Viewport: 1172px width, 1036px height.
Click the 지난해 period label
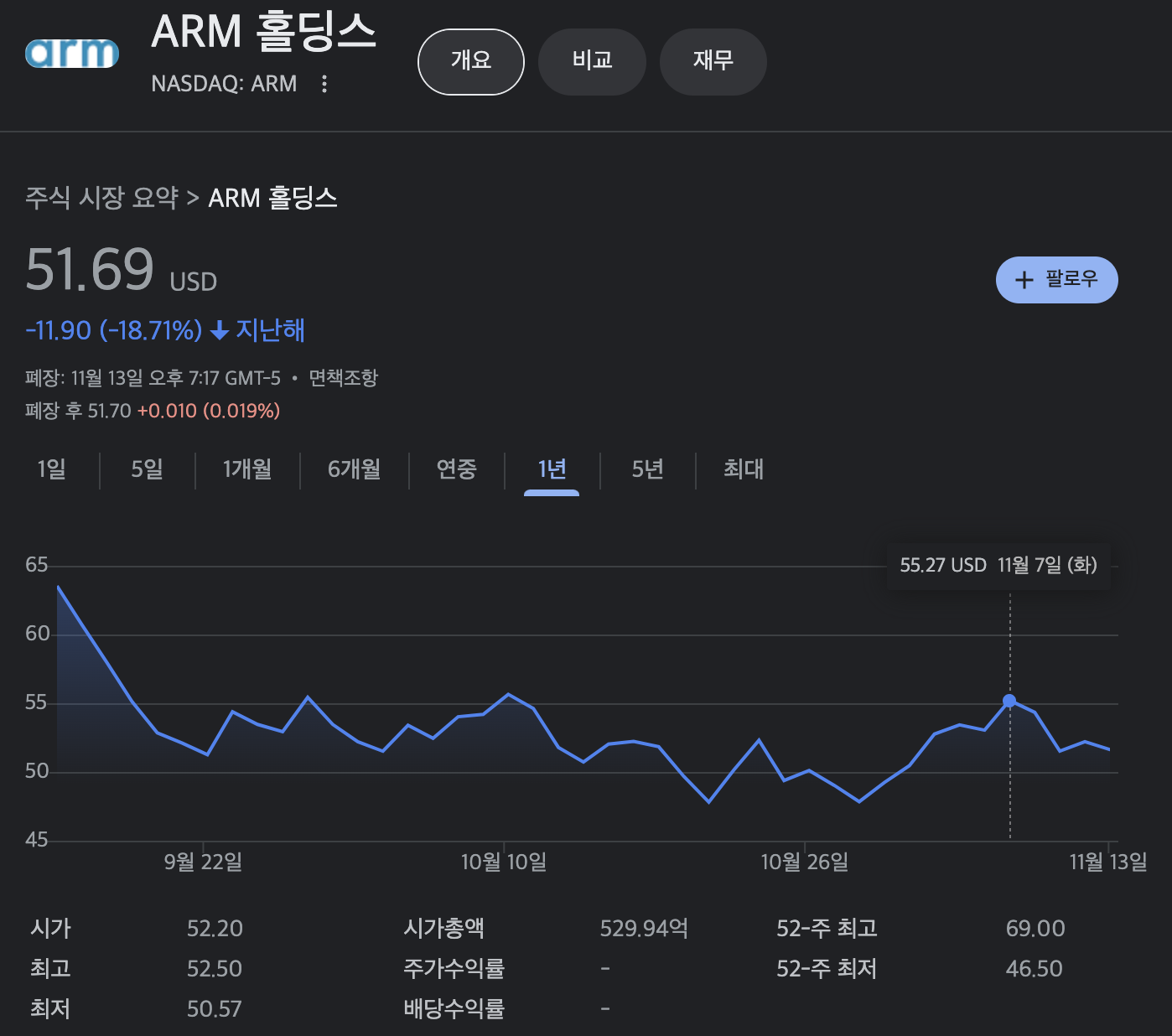270,330
